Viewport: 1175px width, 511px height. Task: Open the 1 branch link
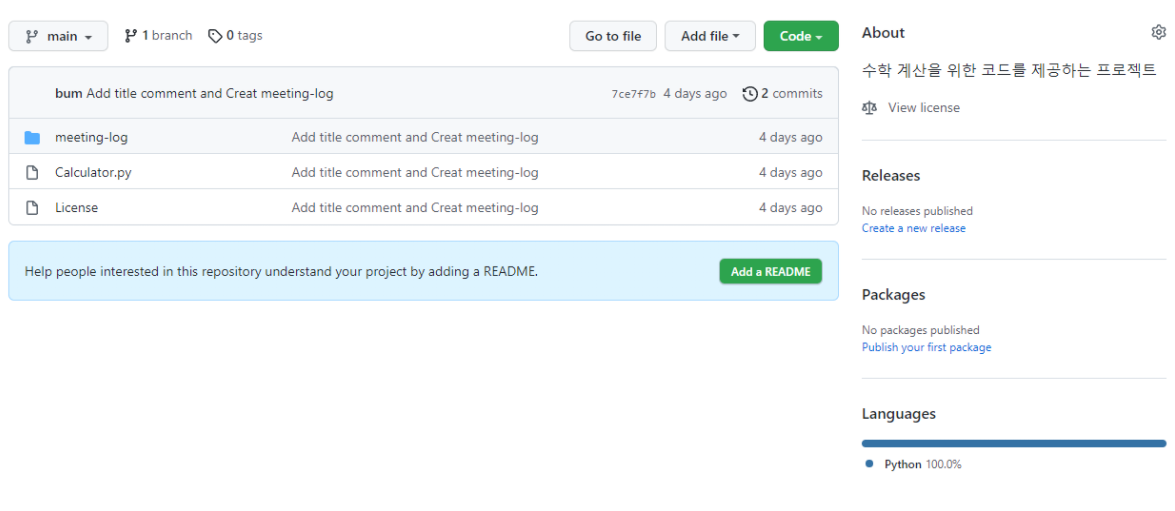click(158, 35)
